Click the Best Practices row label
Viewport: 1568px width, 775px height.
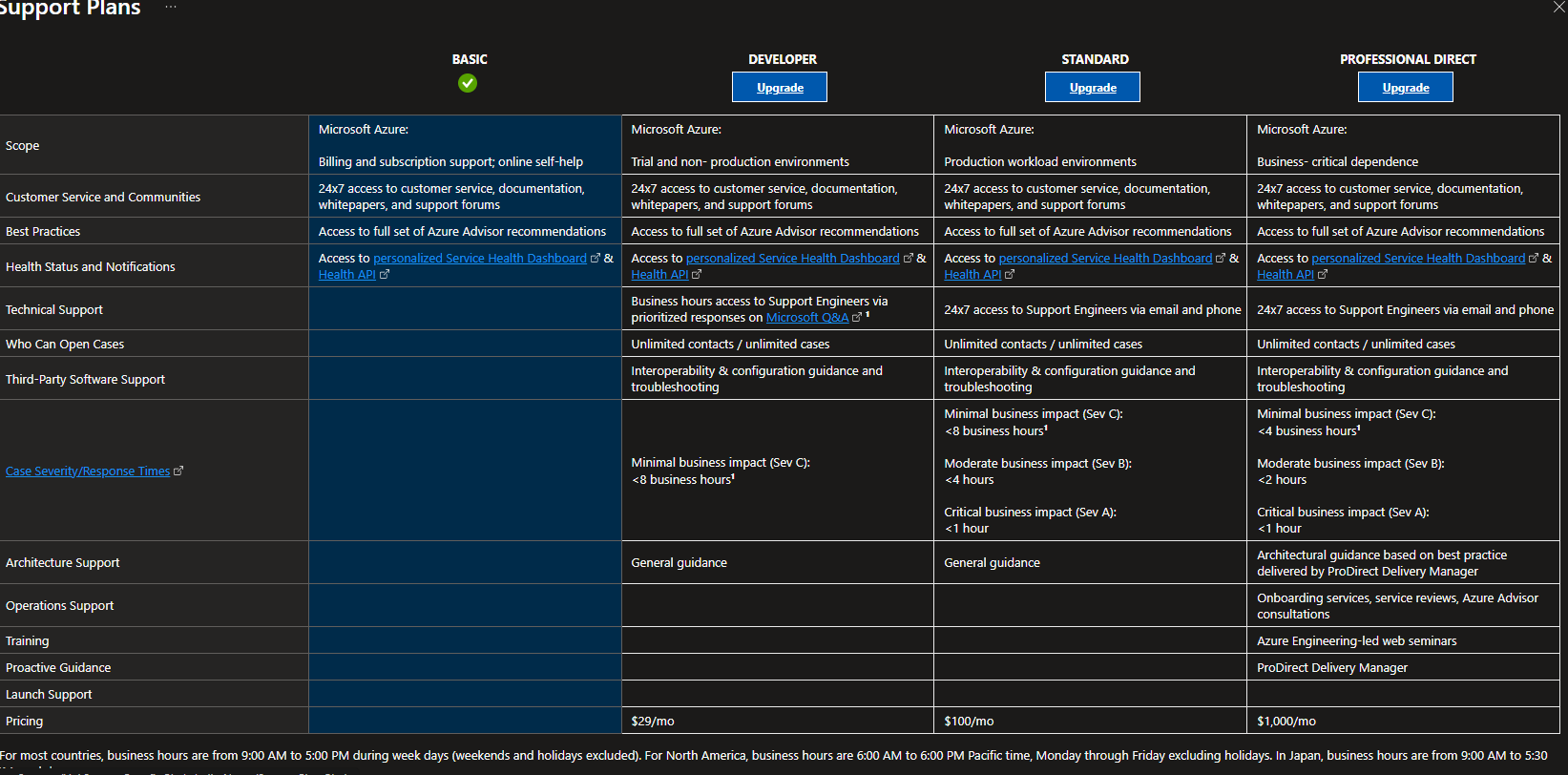pyautogui.click(x=43, y=232)
